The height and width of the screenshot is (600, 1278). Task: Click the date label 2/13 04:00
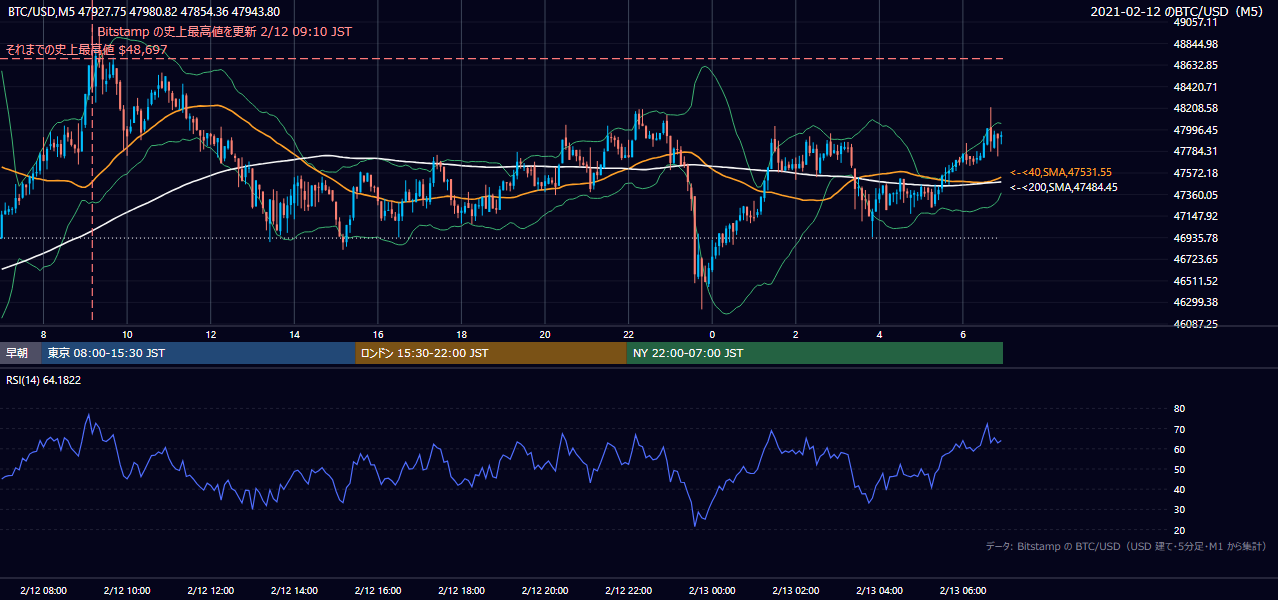coord(879,590)
